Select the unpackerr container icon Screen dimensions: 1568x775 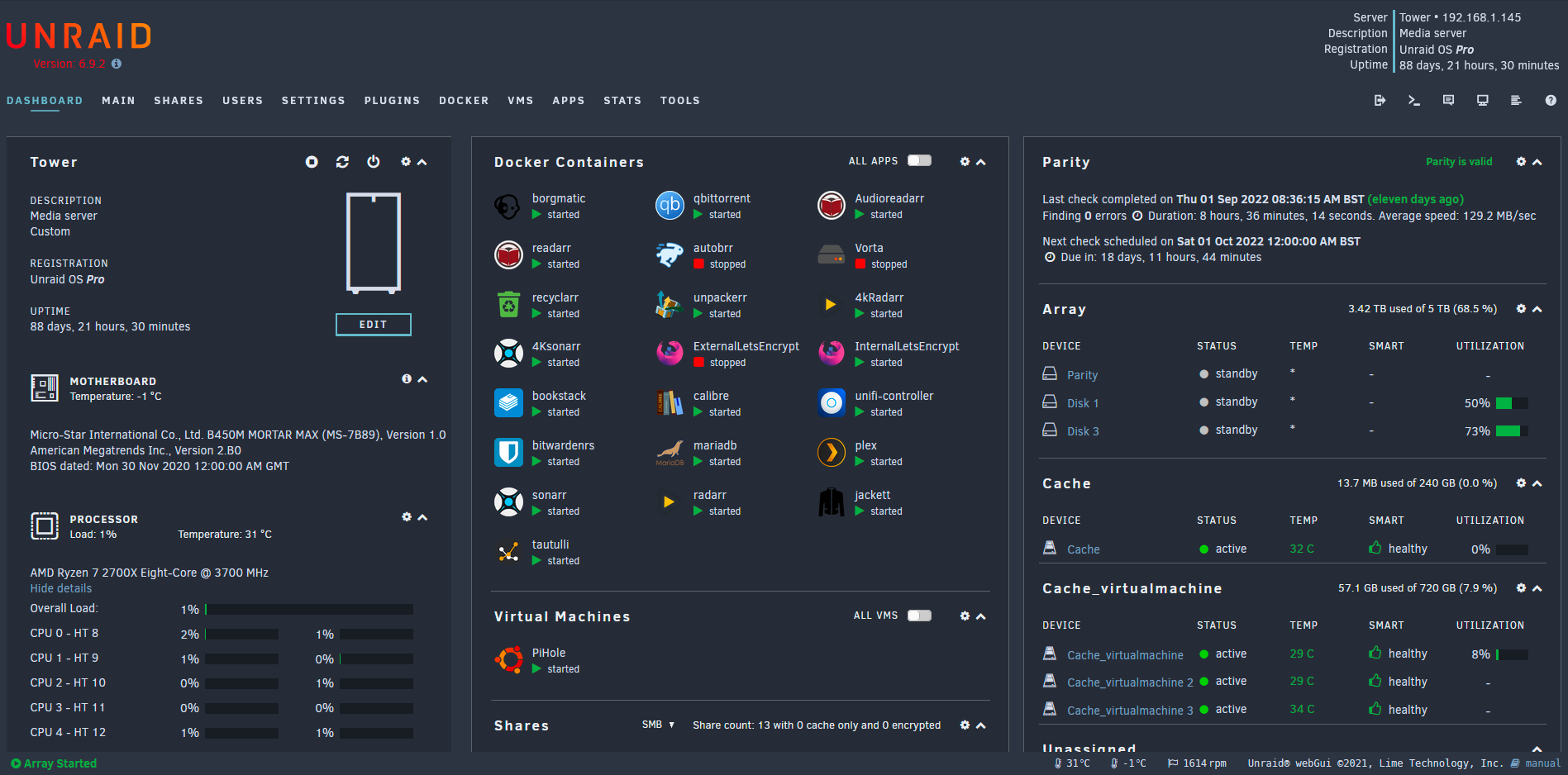(670, 305)
